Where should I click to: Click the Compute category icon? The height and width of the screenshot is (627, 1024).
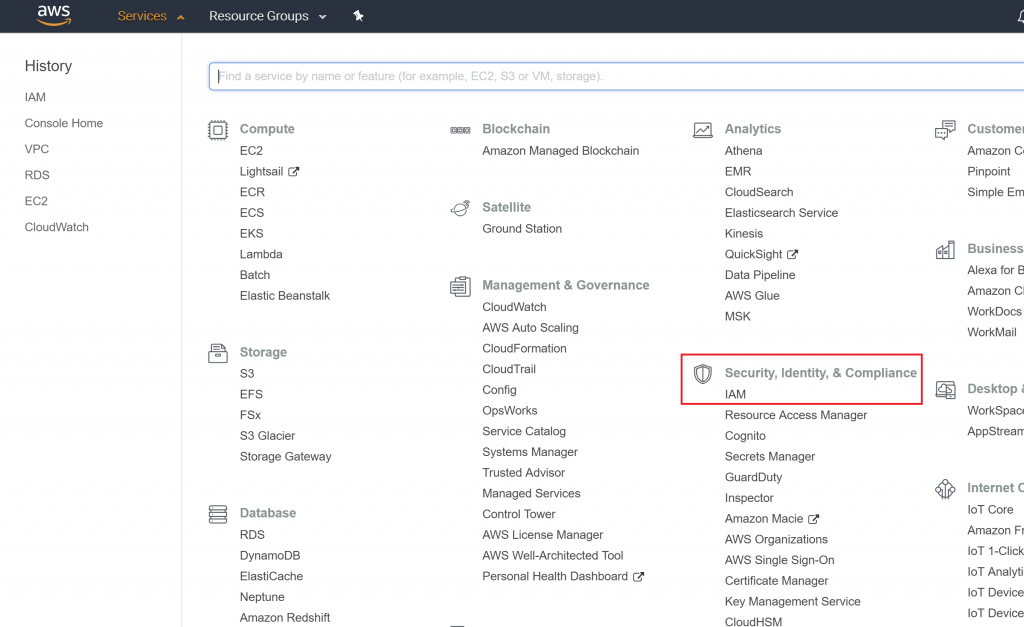217,130
